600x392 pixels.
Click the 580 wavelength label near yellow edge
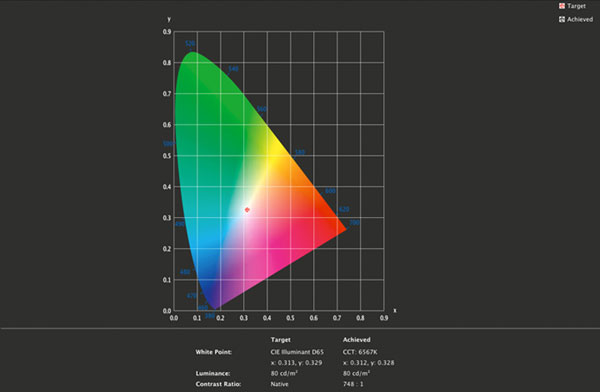point(300,152)
